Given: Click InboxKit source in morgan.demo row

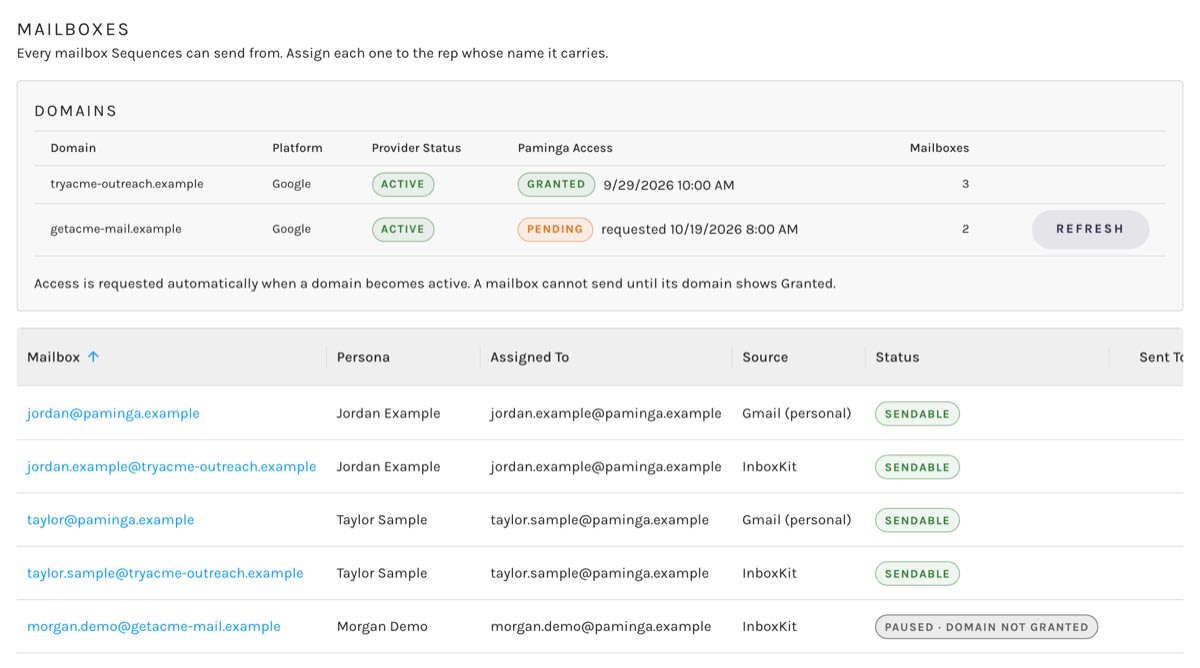Looking at the screenshot, I should [x=769, y=627].
